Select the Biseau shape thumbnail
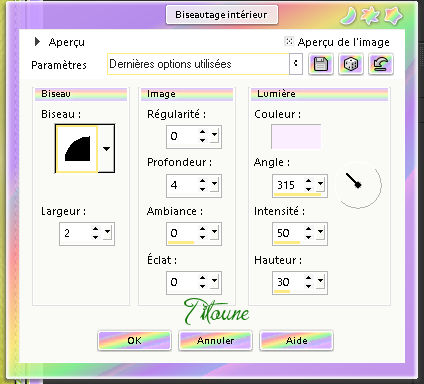This screenshot has width=424, height=384. pos(77,149)
